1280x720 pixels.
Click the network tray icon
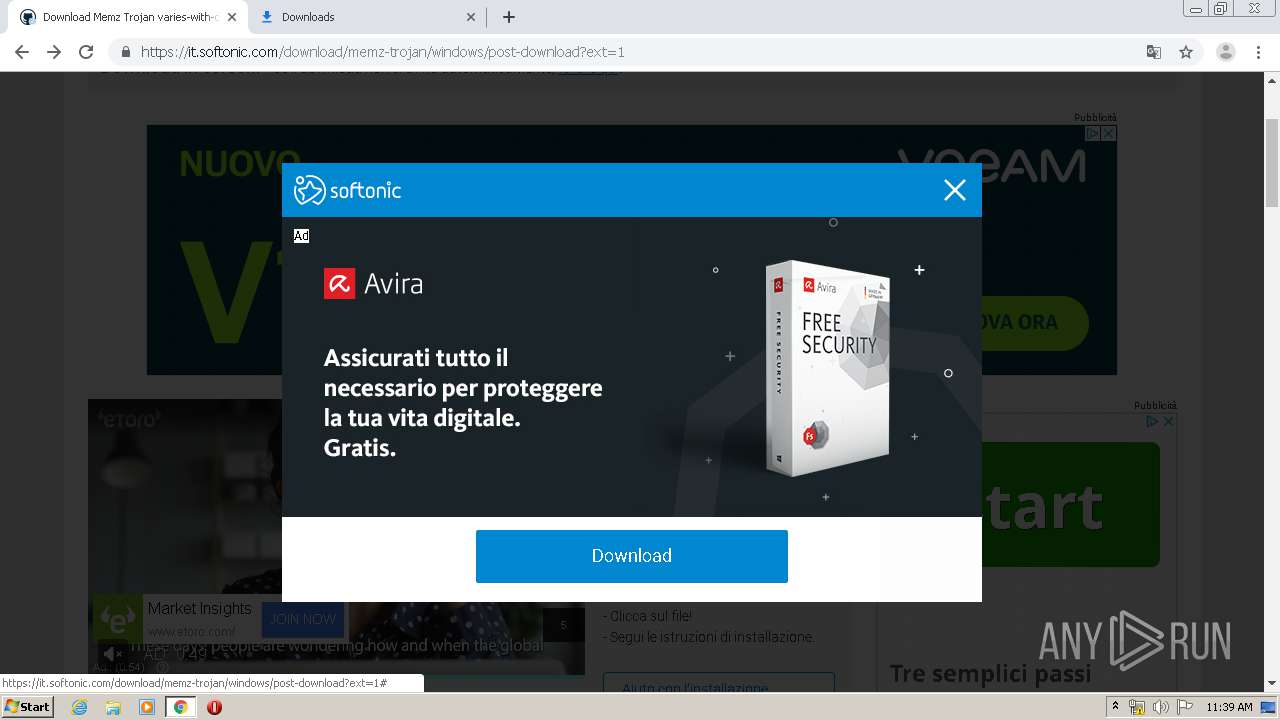pos(1138,707)
